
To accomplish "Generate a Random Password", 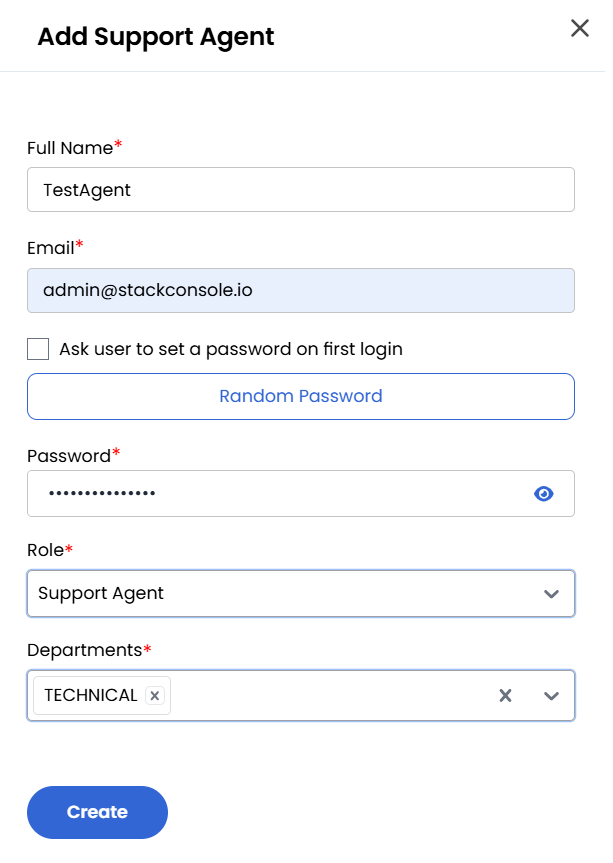I will (301, 396).
